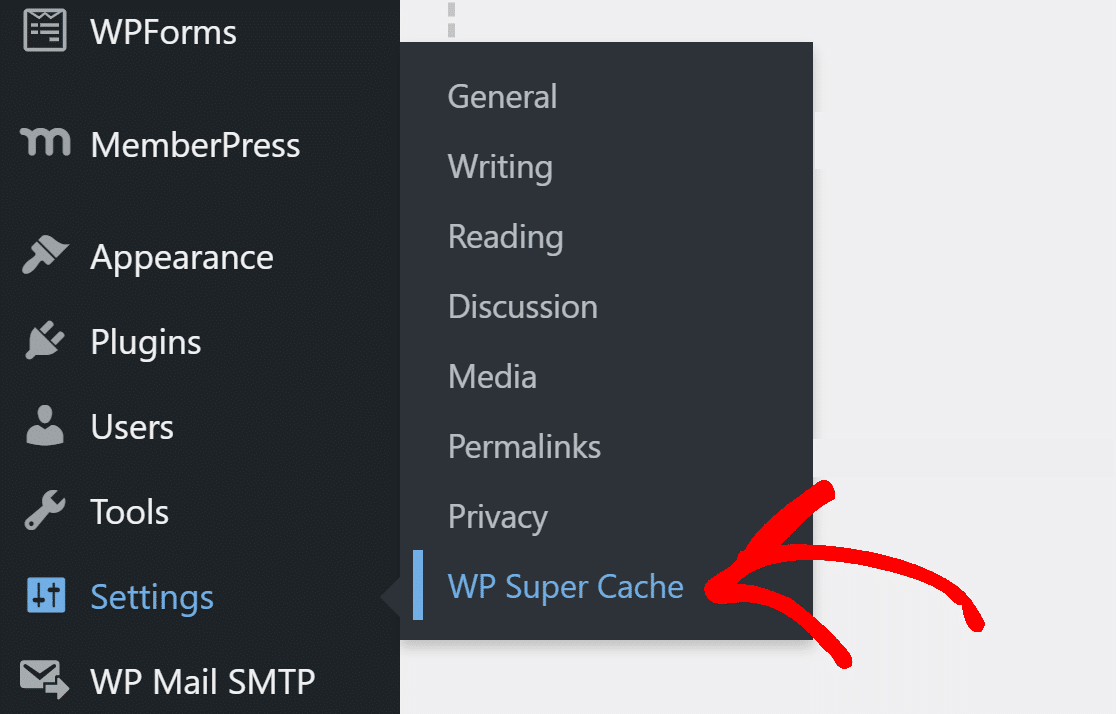
Task: Click the highlighted WP Super Cache entry
Action: tap(566, 587)
